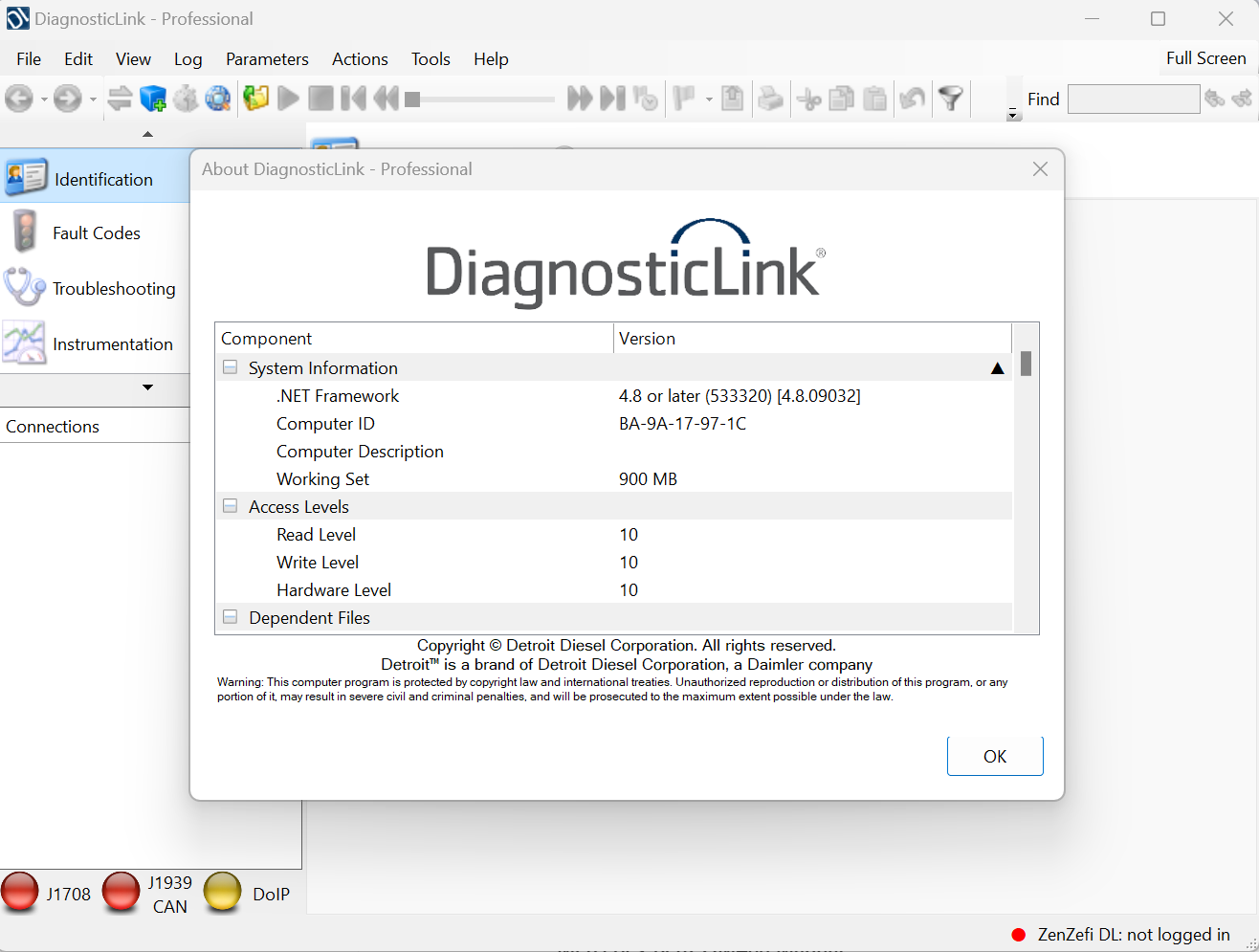Select the Computer ID row
Image resolution: width=1259 pixels, height=952 pixels.
click(613, 423)
